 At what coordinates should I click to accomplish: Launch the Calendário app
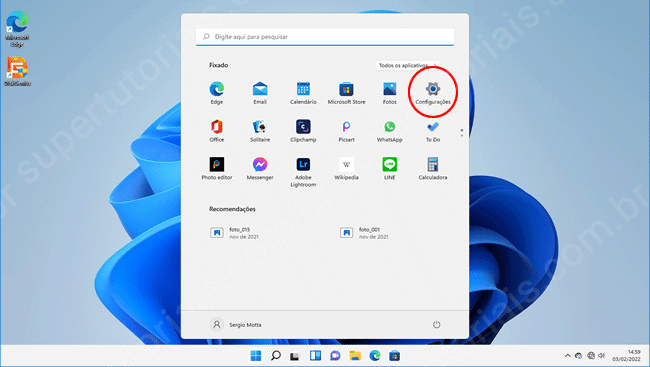pyautogui.click(x=303, y=93)
